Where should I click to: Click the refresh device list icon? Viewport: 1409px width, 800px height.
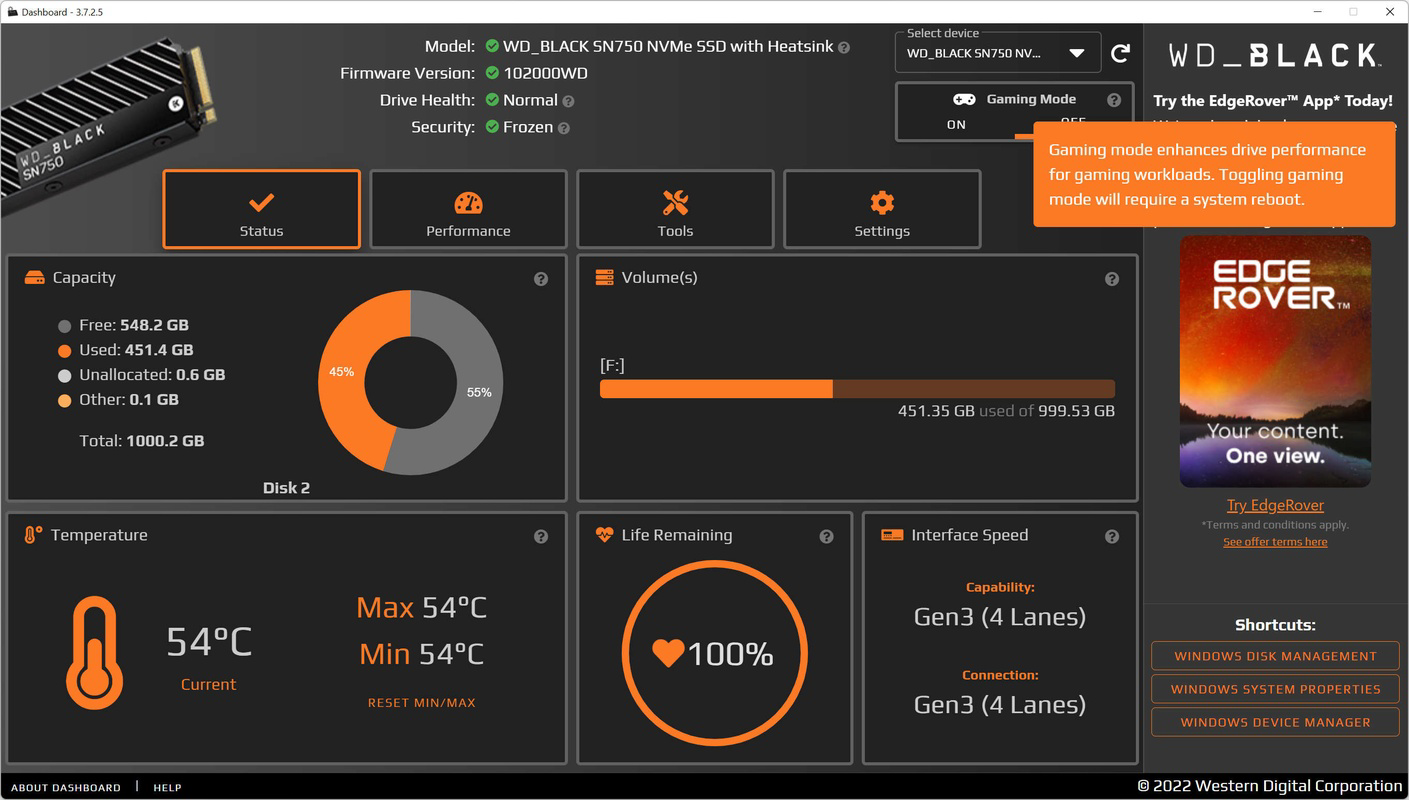coord(1120,53)
